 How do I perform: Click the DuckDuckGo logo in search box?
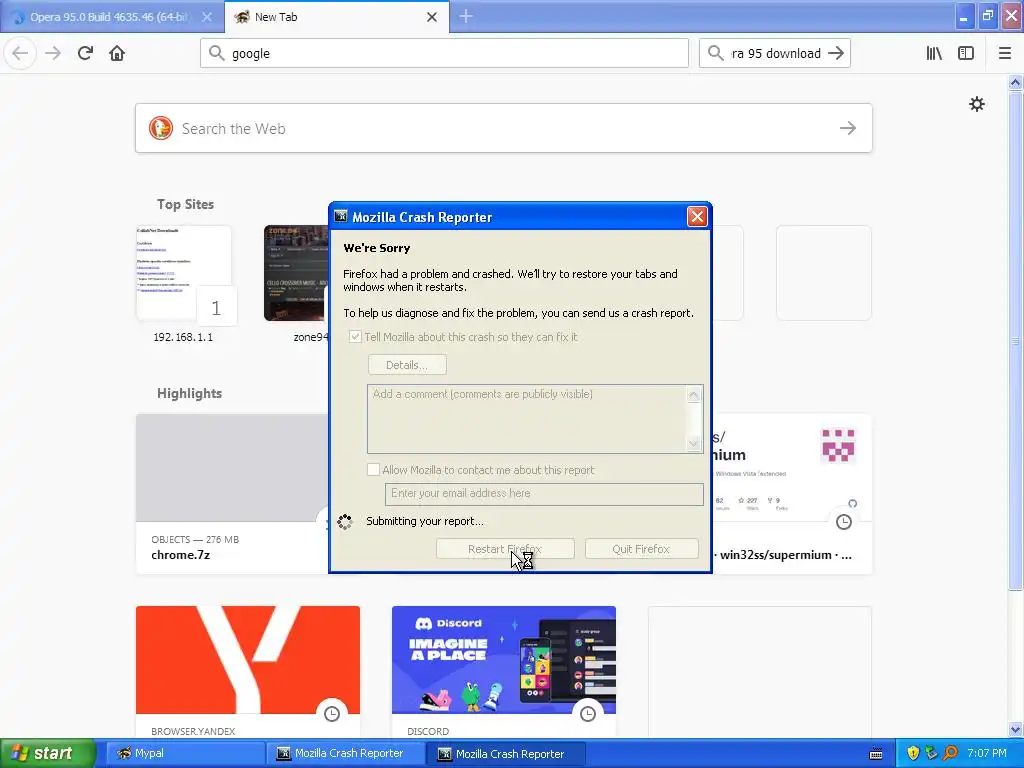161,128
